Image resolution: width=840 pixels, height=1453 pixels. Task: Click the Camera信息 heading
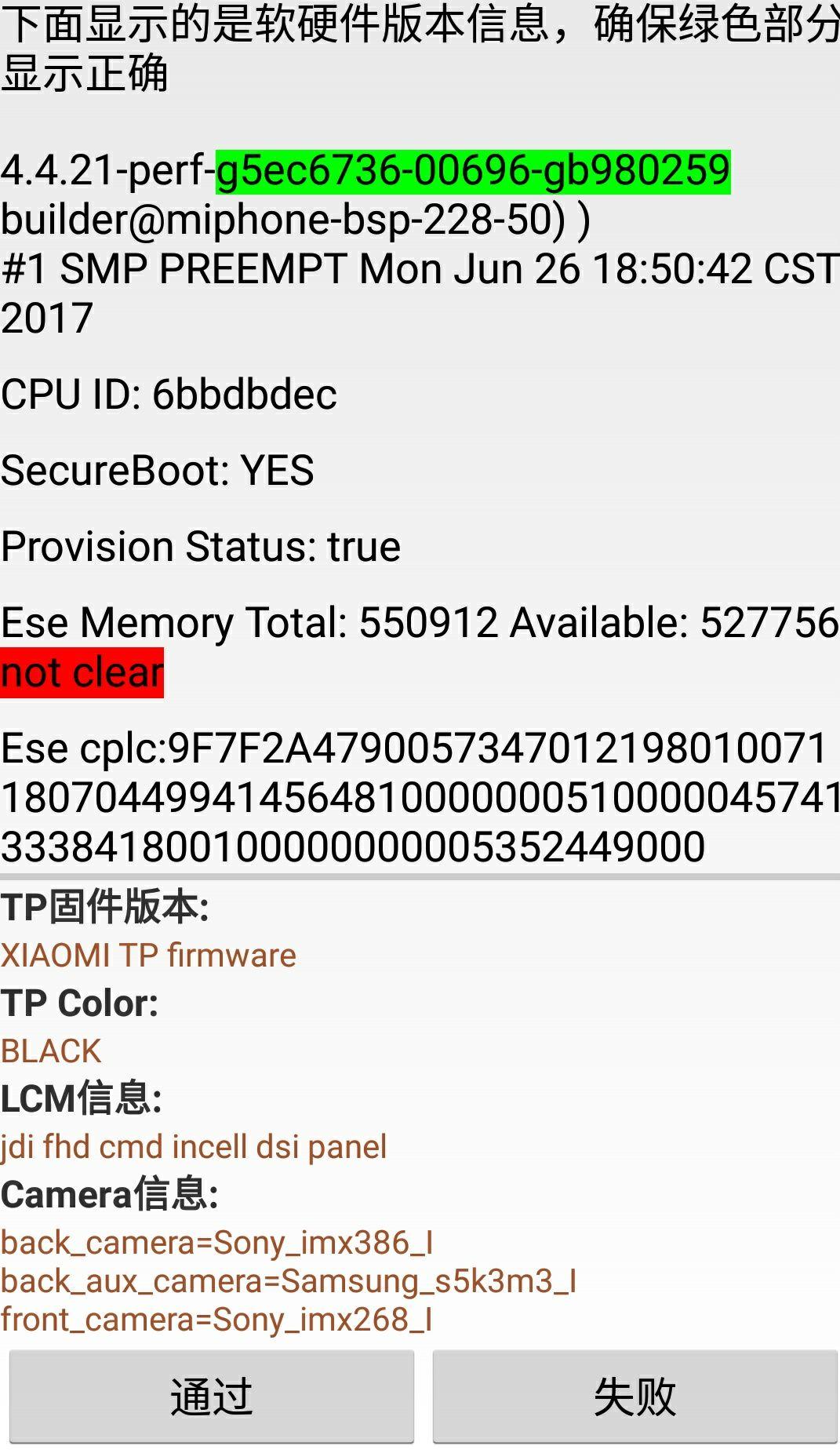(110, 1194)
